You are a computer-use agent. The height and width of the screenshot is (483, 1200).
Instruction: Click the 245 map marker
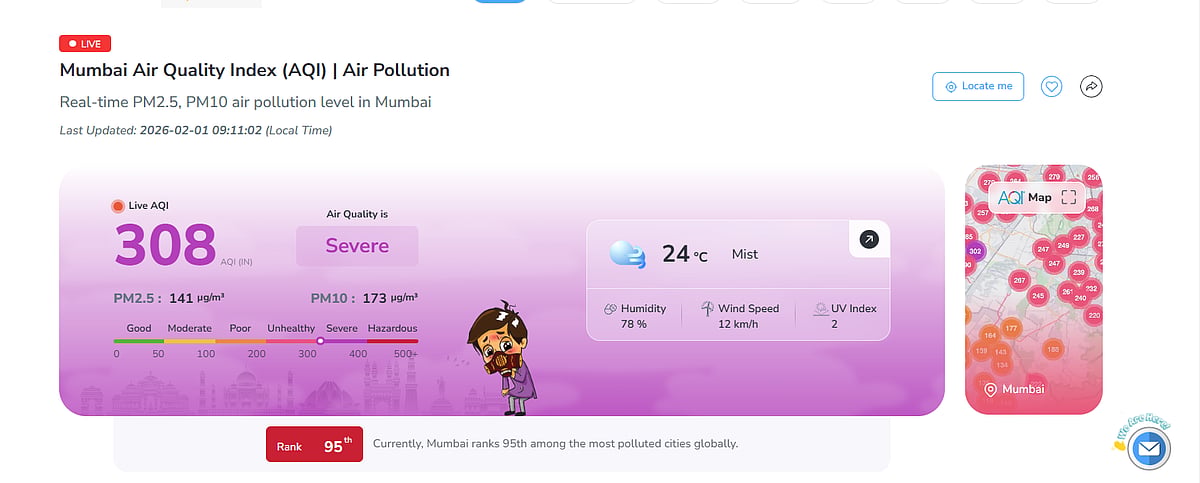click(x=1039, y=295)
